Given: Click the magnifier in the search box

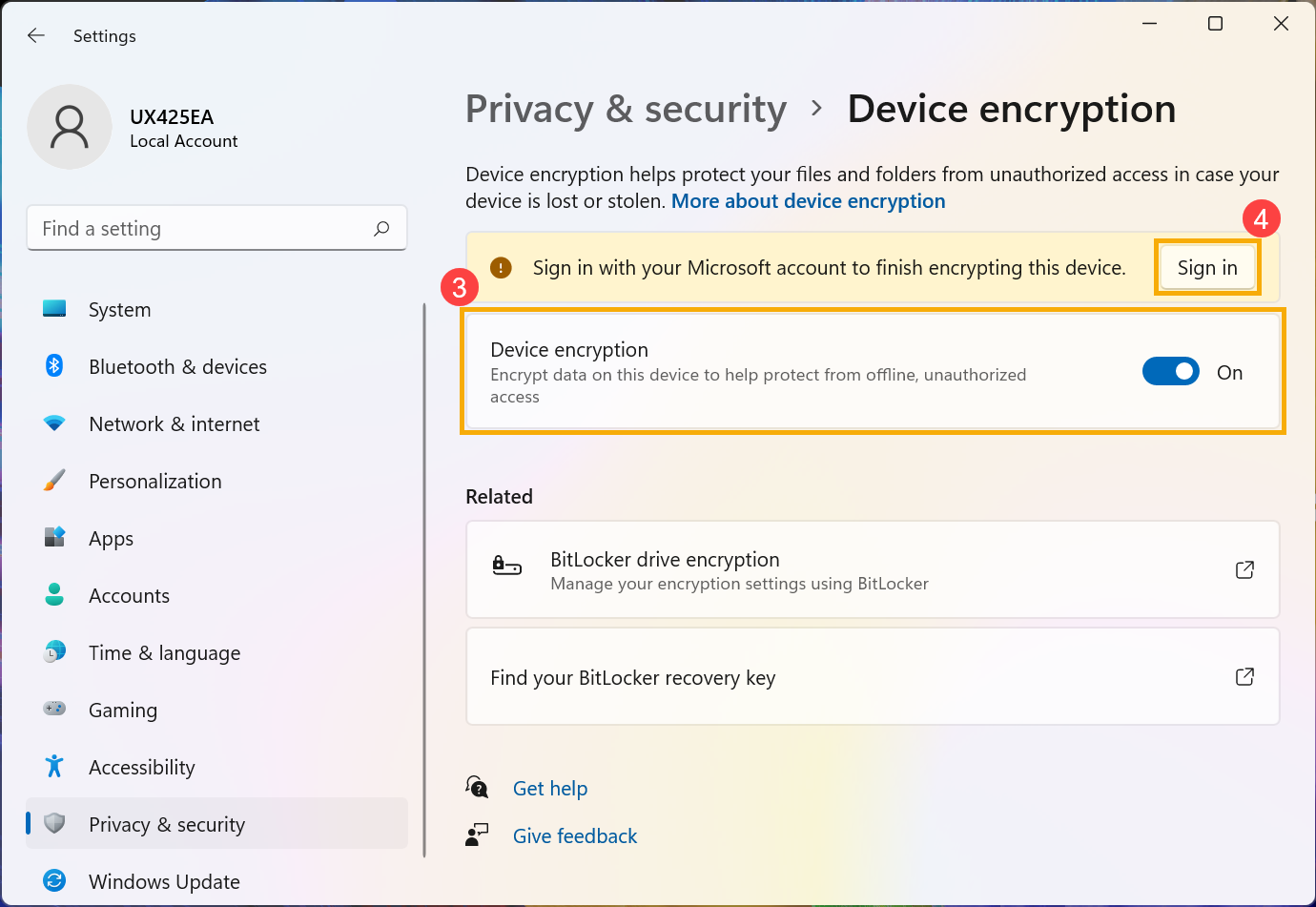Looking at the screenshot, I should 380,229.
